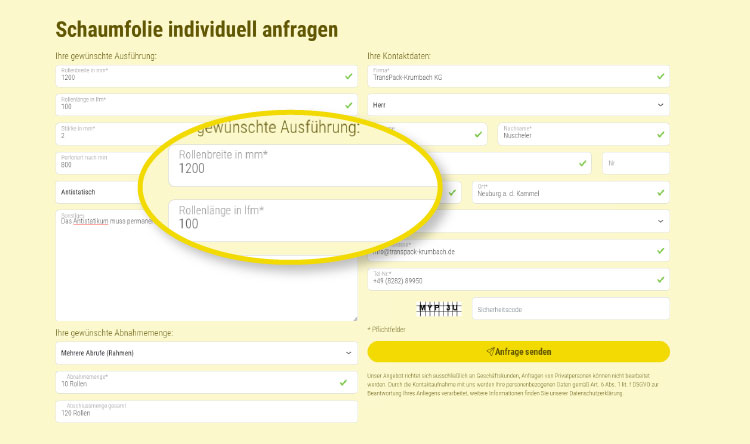750x444 pixels.
Task: Focus the Sicherheitscode input field
Action: [x=569, y=309]
